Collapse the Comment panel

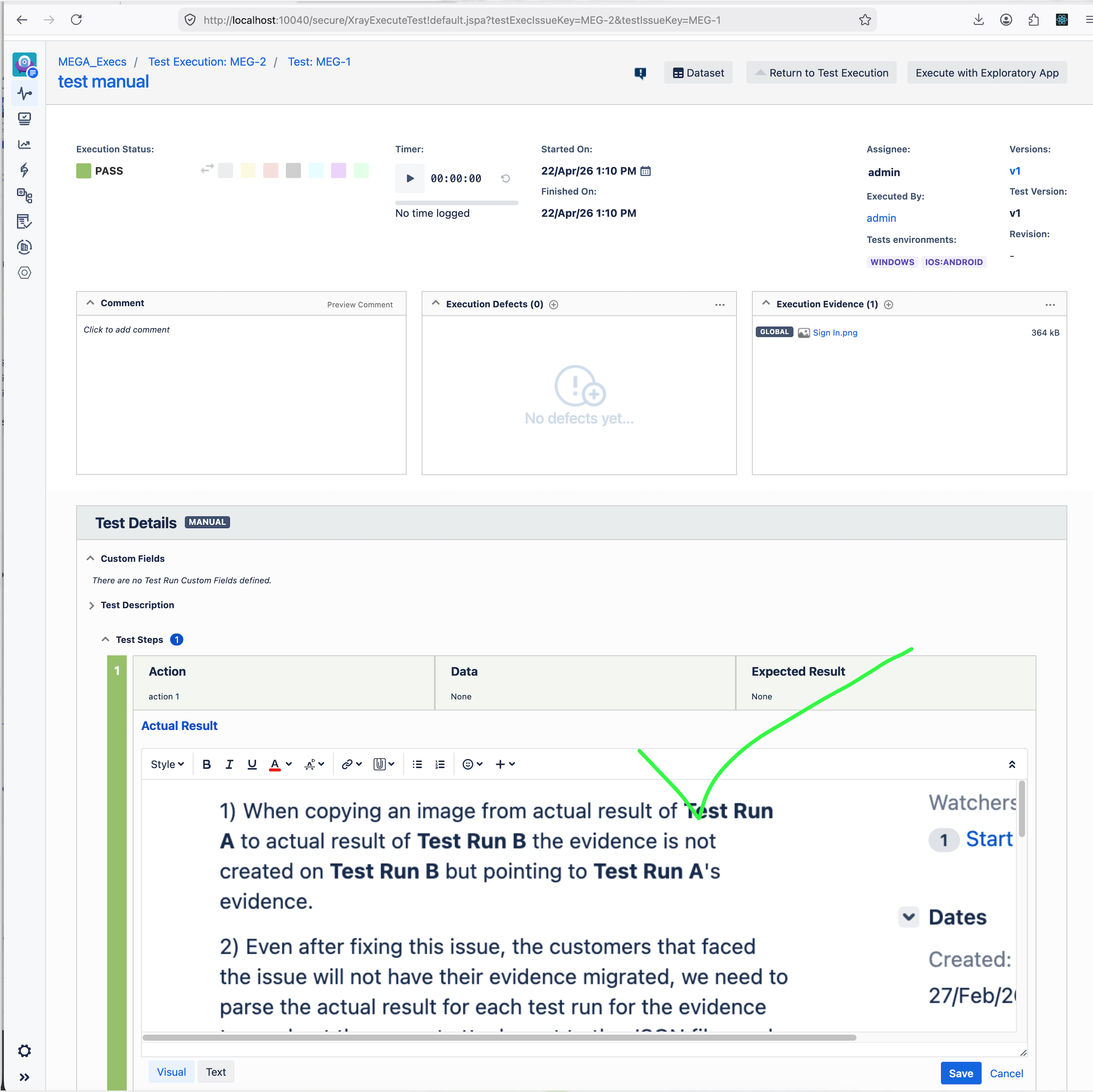coord(90,303)
